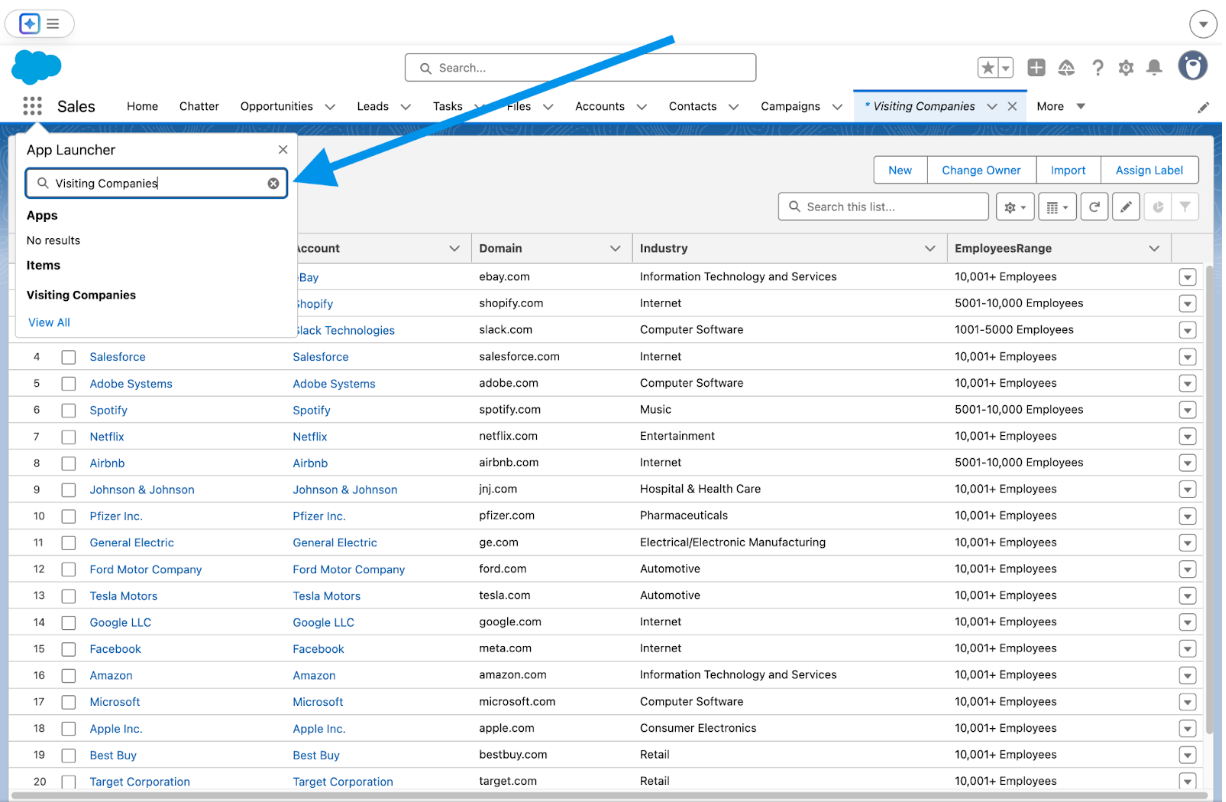Open the Setup gear icon
The height and width of the screenshot is (802, 1226).
pos(1126,67)
